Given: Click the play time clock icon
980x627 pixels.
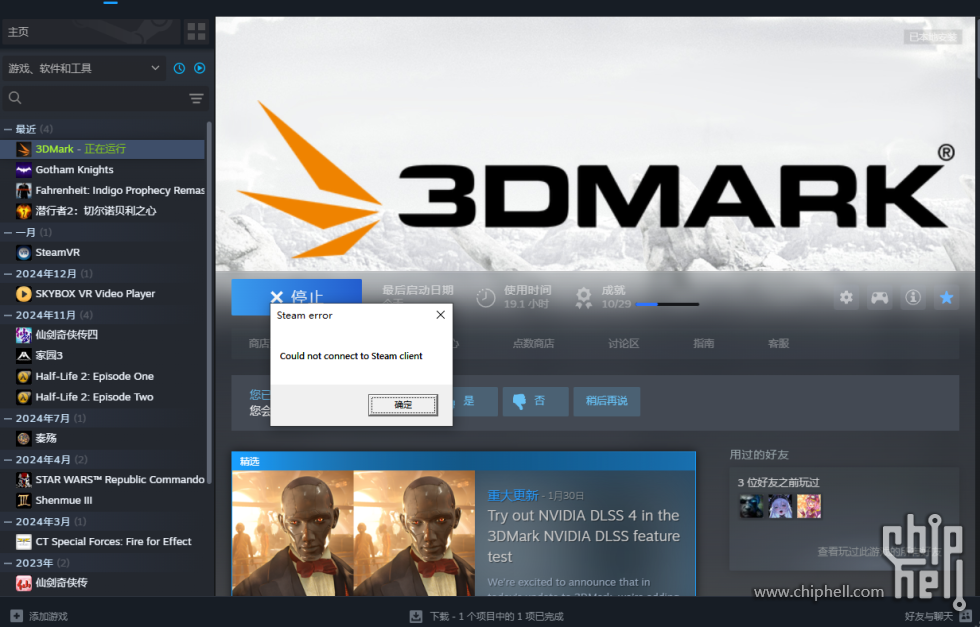Looking at the screenshot, I should point(486,298).
